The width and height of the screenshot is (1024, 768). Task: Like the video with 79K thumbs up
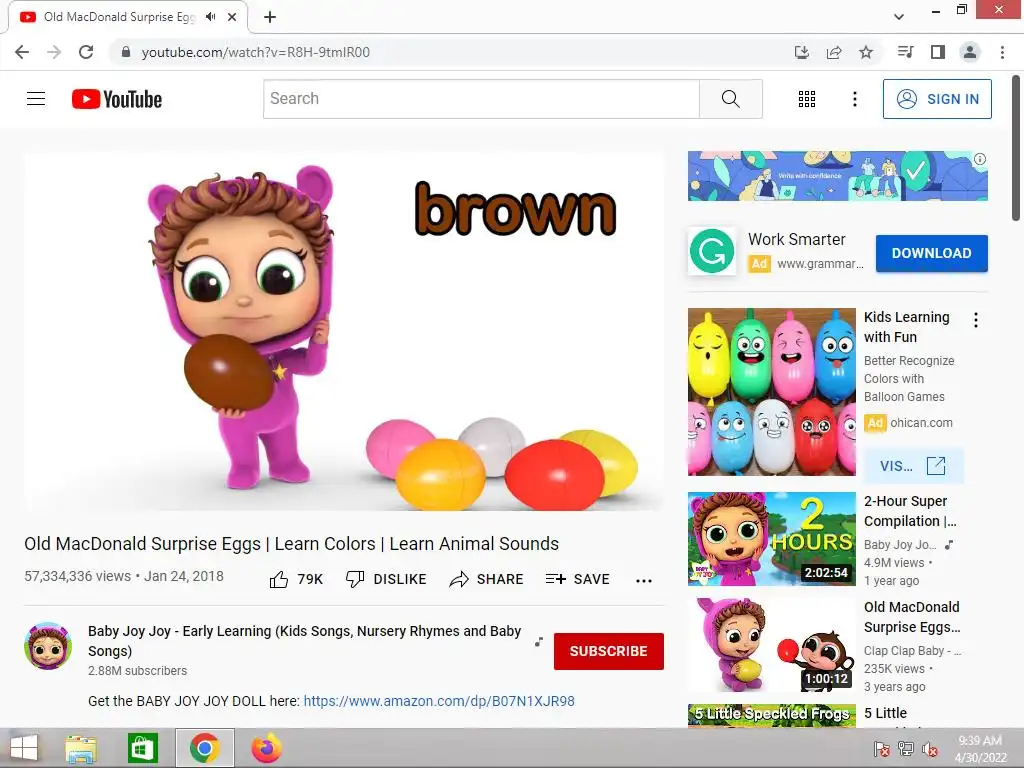[296, 579]
